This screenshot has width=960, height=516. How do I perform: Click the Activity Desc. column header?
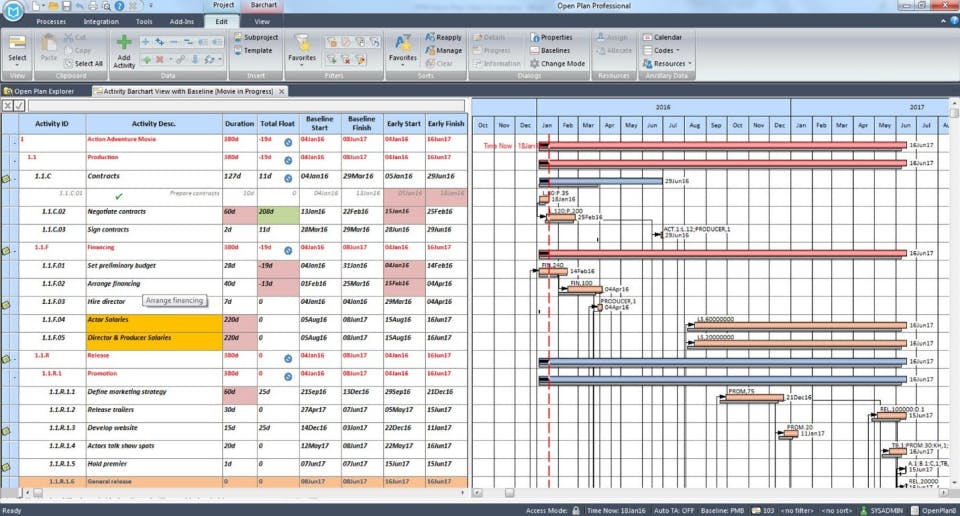click(x=154, y=124)
